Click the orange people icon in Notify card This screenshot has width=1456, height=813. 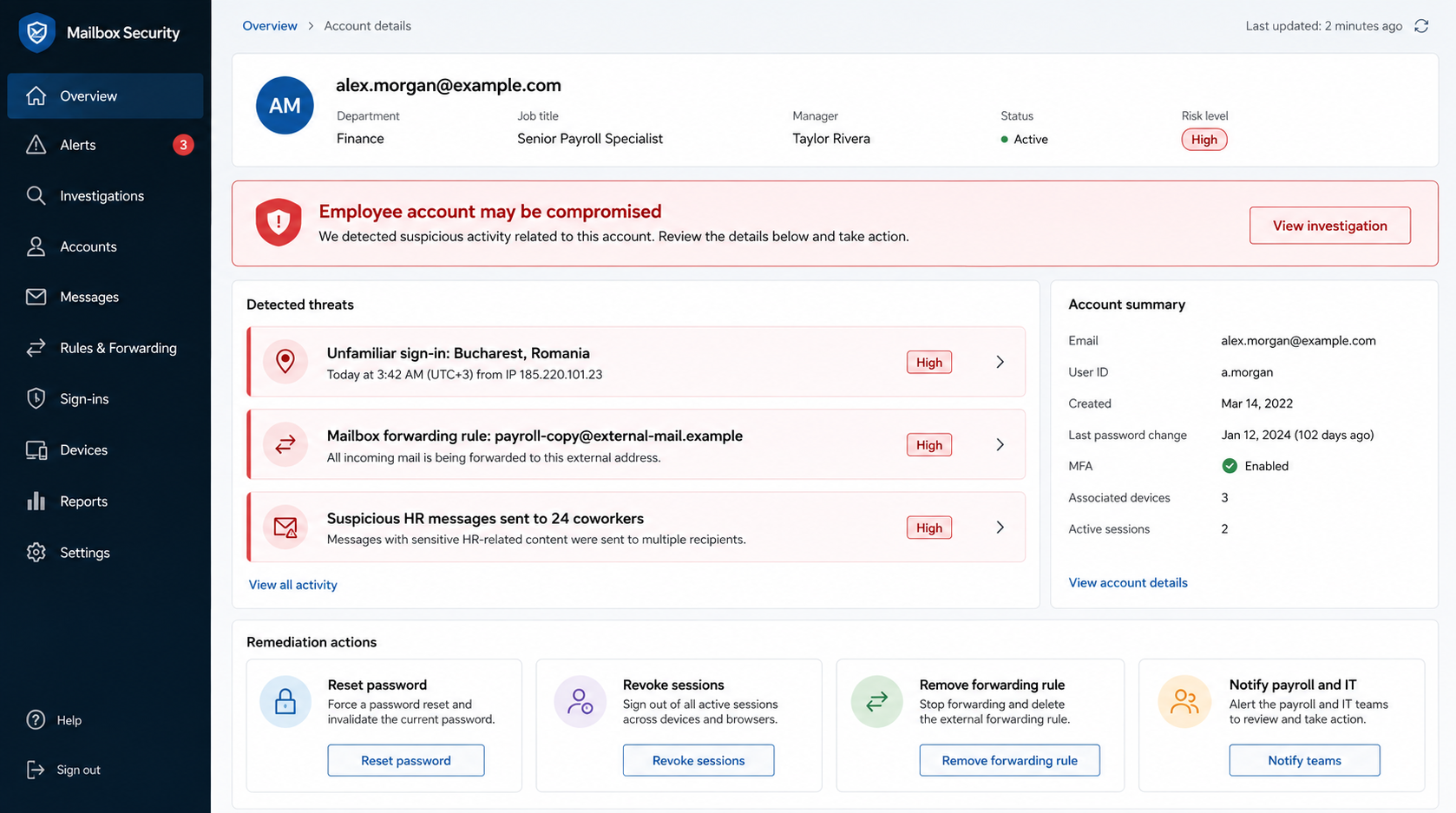[x=1184, y=701]
